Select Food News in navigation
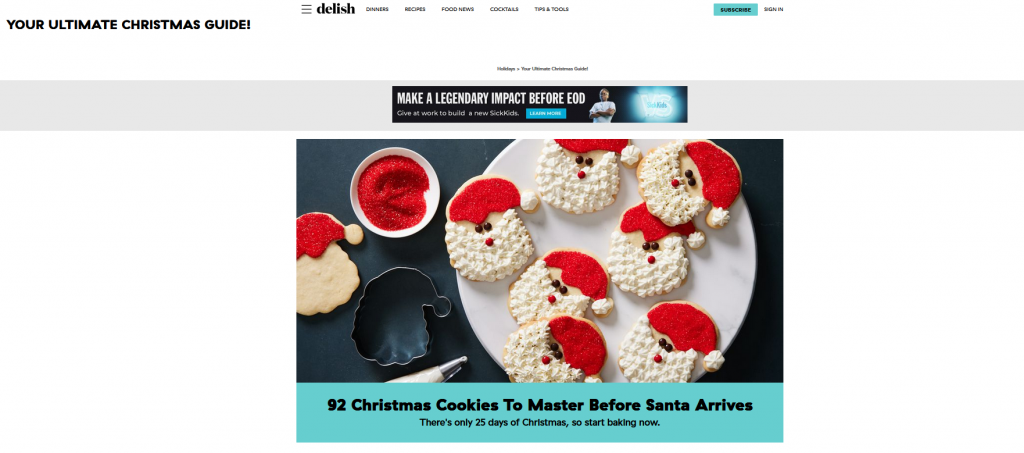Image resolution: width=1024 pixels, height=453 pixels. point(458,9)
